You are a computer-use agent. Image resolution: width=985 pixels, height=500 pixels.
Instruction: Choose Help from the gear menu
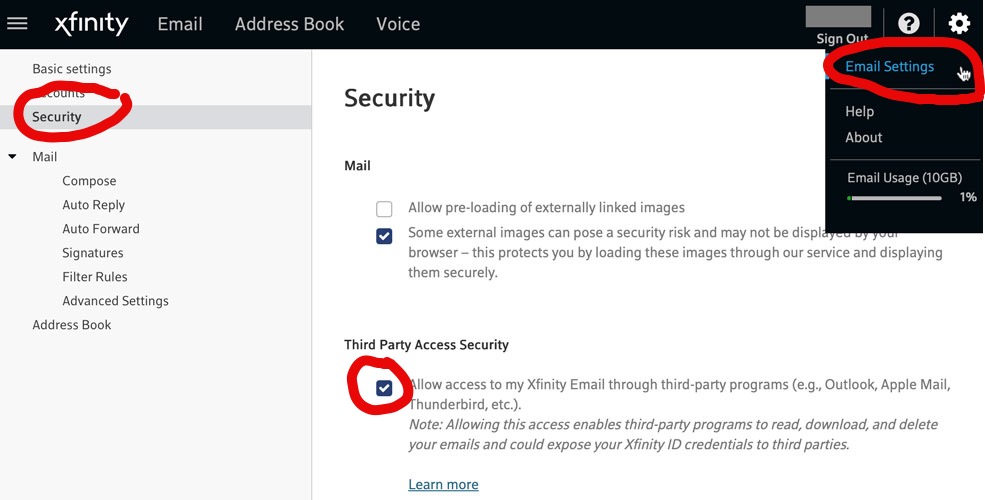click(x=859, y=111)
